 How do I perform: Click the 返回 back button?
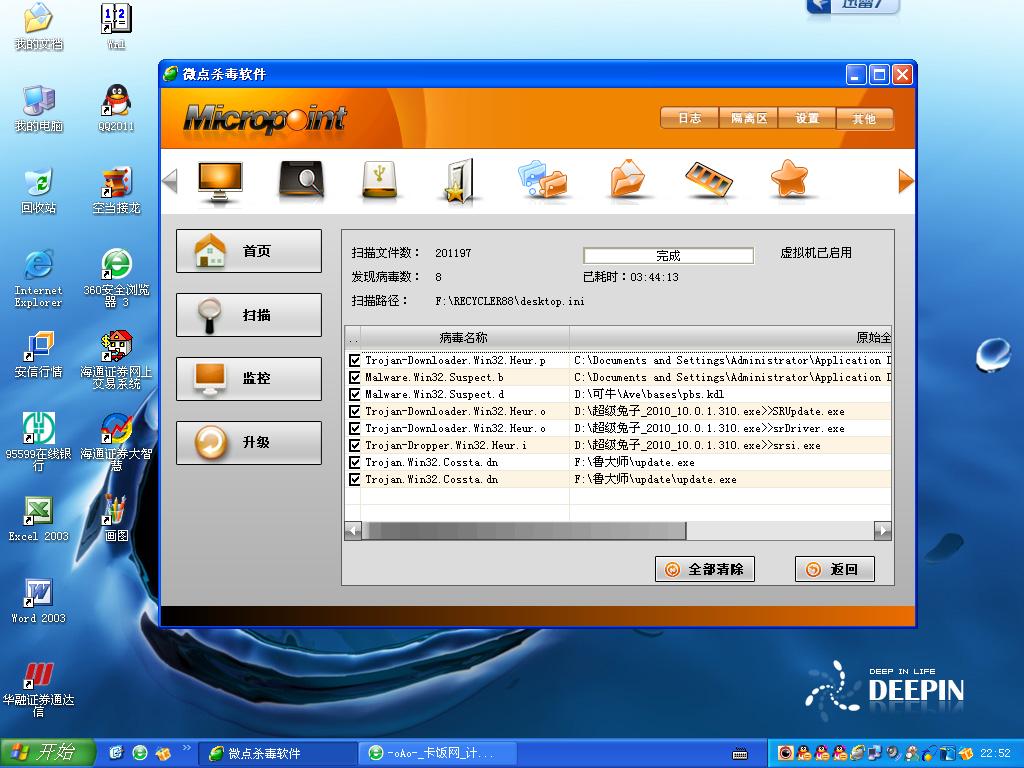point(835,569)
